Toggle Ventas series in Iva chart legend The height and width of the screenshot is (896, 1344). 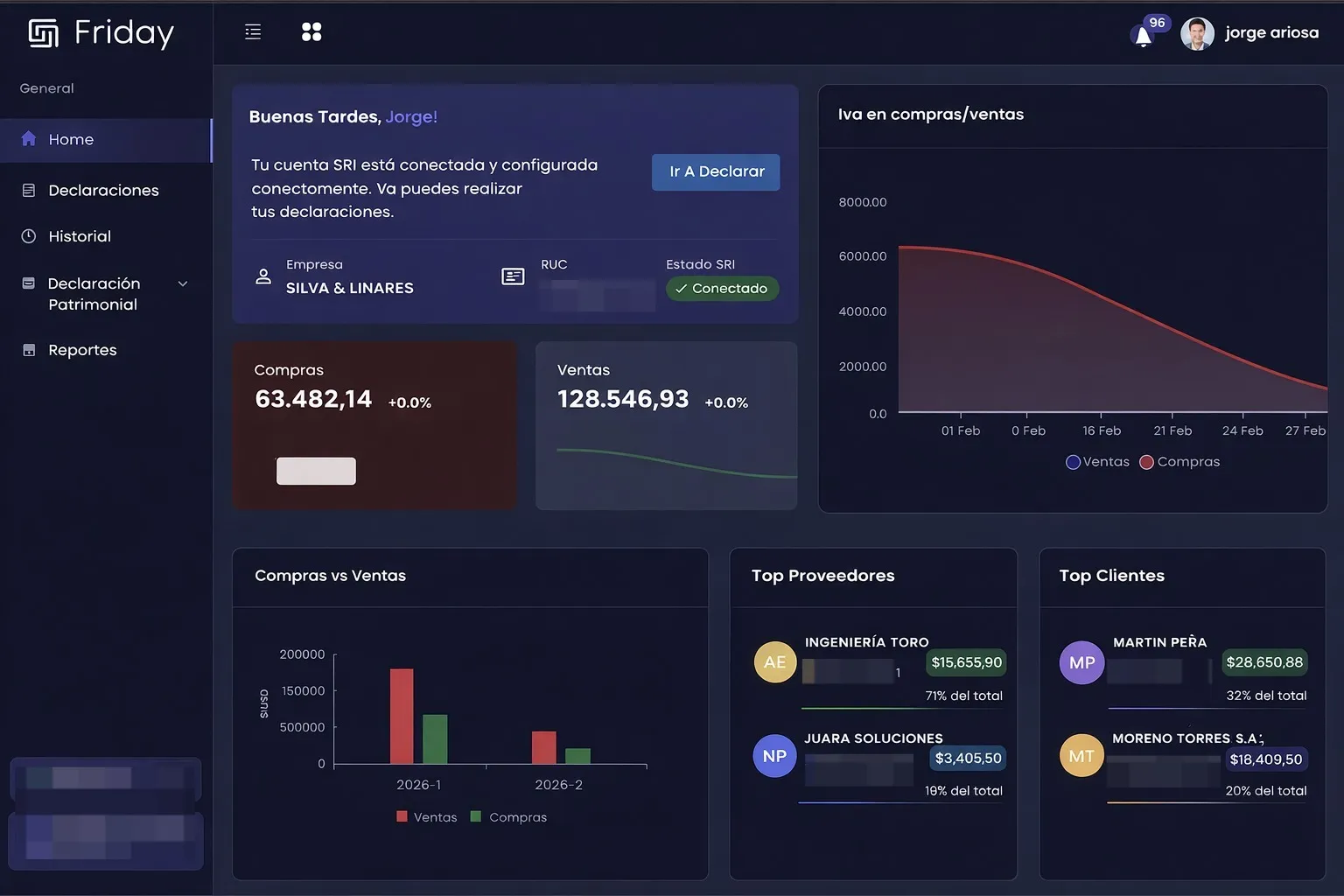coord(1097,462)
